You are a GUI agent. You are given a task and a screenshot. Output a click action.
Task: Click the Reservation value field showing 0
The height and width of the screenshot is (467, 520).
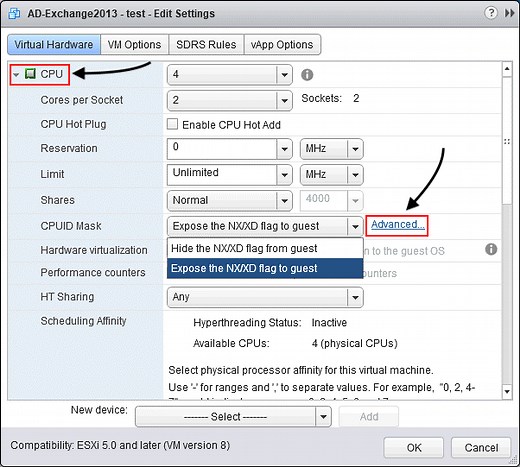pos(222,149)
